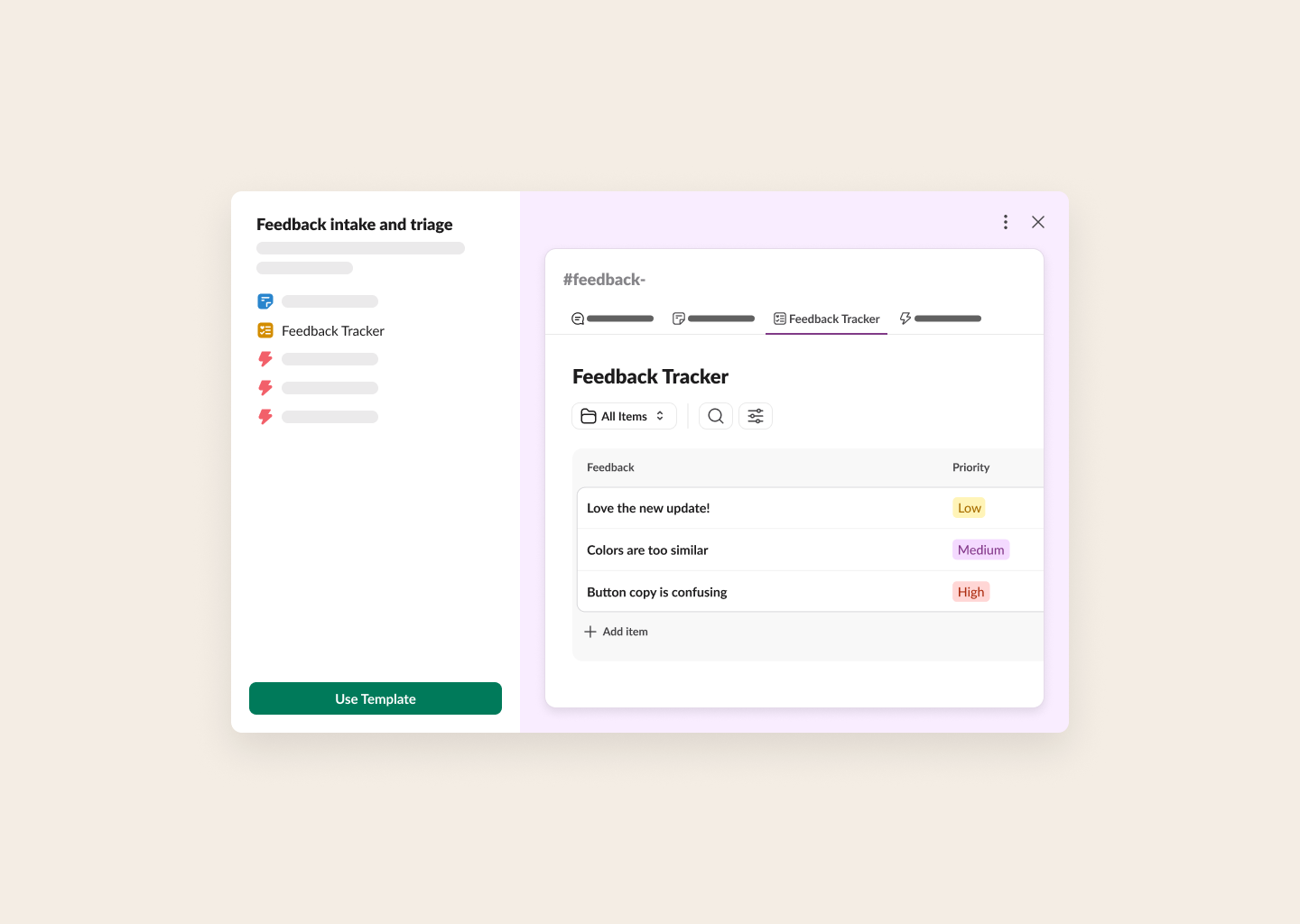Open the filter sliders icon
This screenshot has width=1300, height=924.
756,416
